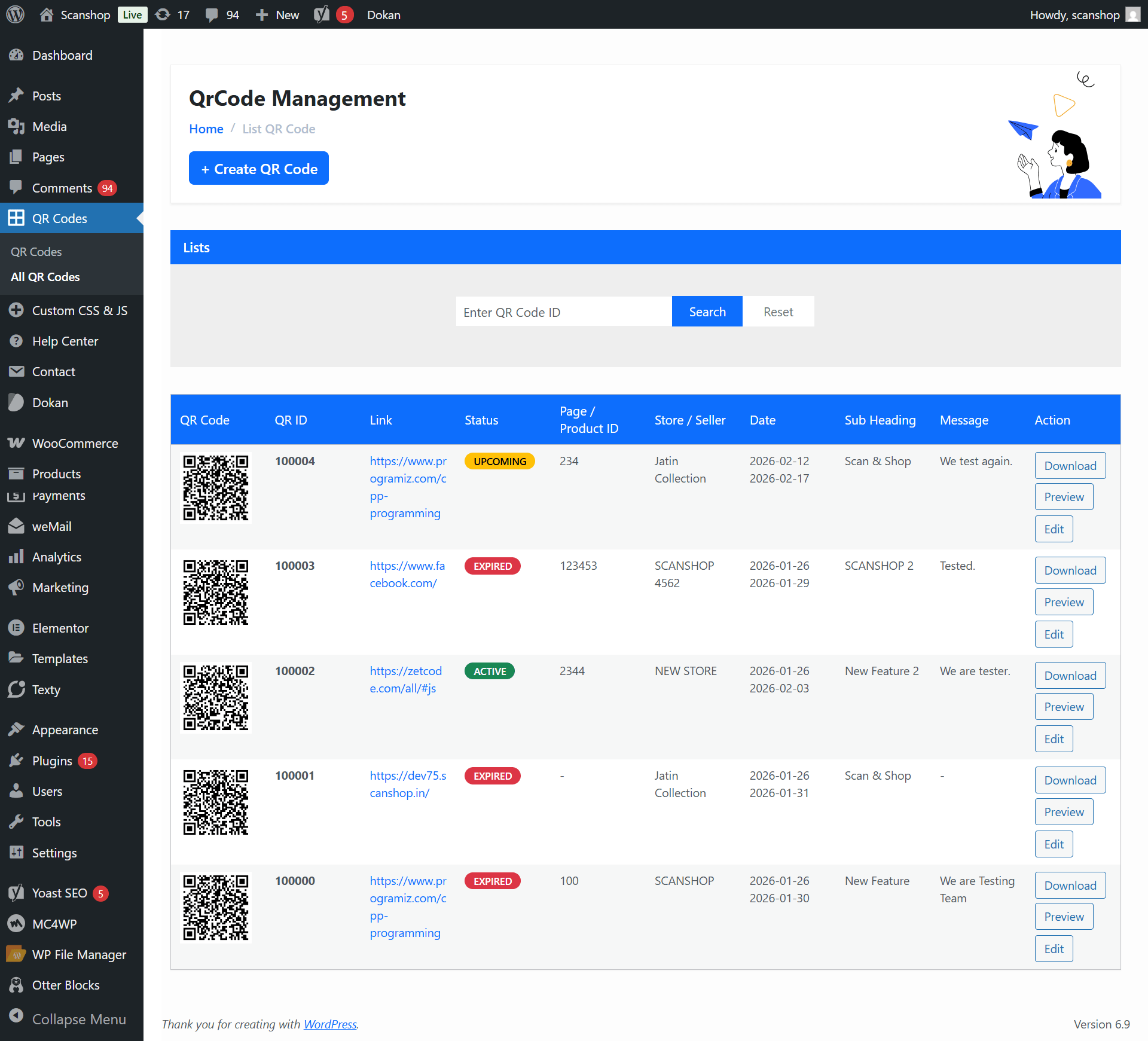Viewport: 1148px width, 1041px height.
Task: Click the comments bubble icon in the toolbar
Action: pos(212,14)
